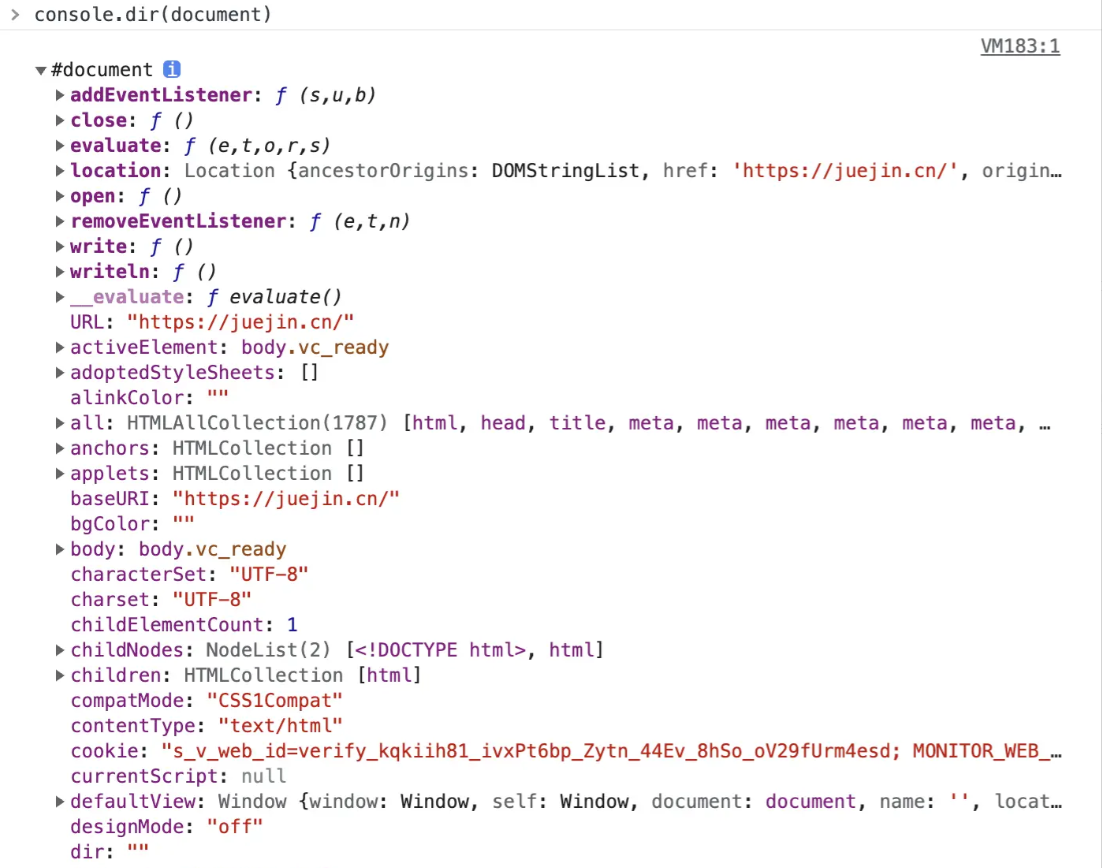Select the body.vc_ready value of body

pos(212,549)
